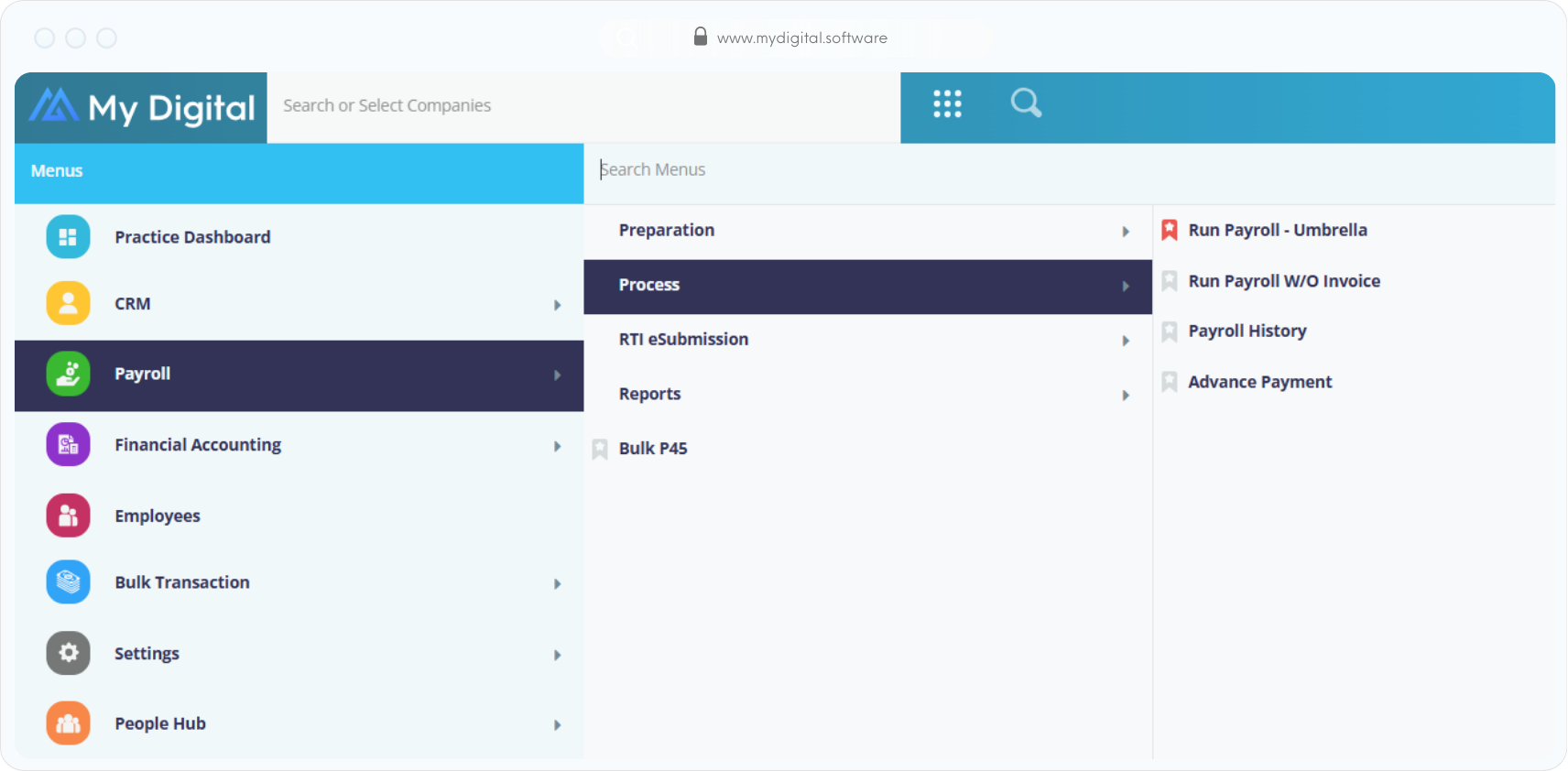1568x771 pixels.
Task: Click the red Employees icon
Action: pyautogui.click(x=68, y=516)
